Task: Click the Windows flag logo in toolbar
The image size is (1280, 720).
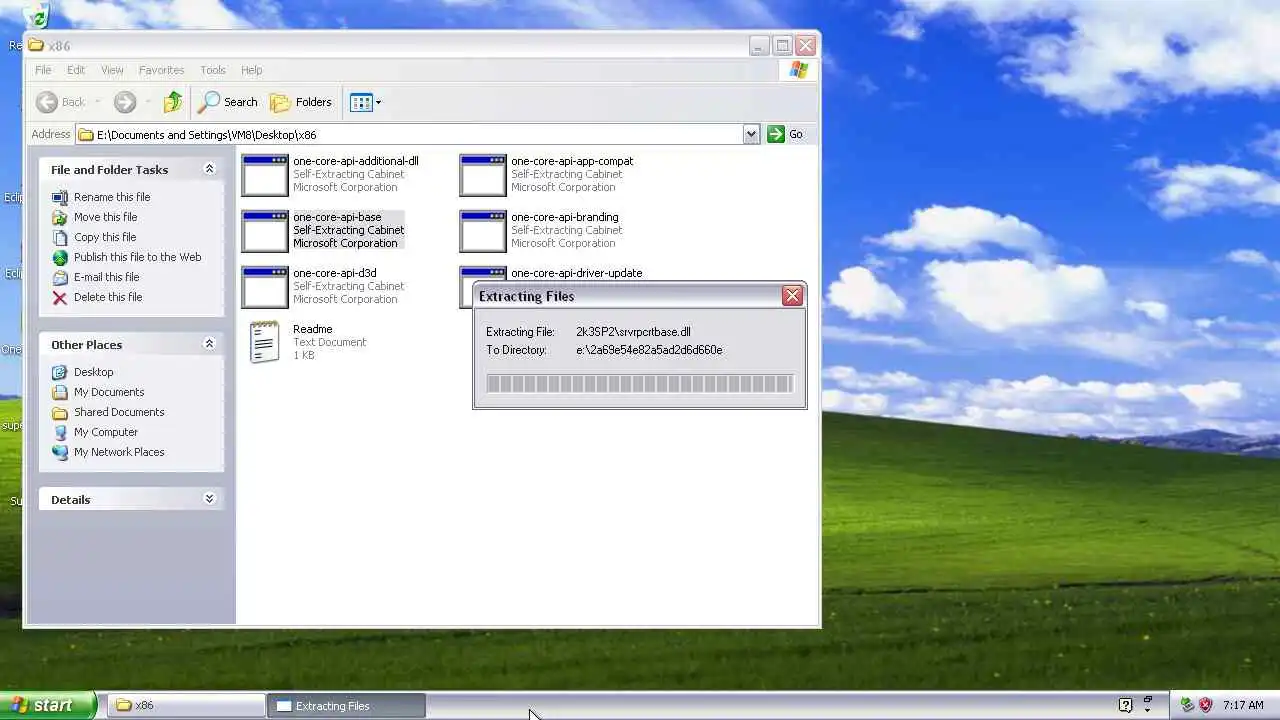Action: click(798, 70)
